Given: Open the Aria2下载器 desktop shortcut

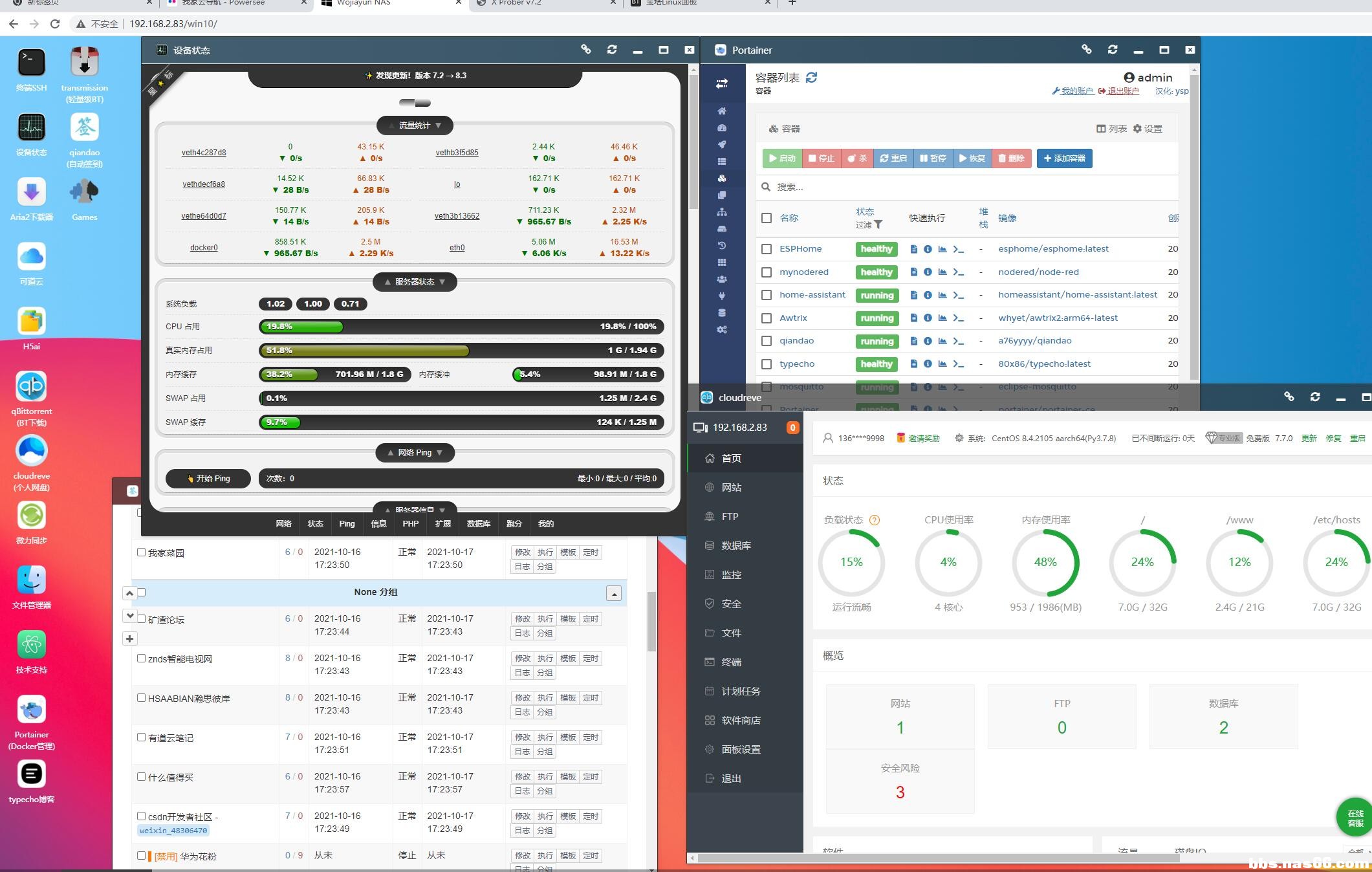Looking at the screenshot, I should pyautogui.click(x=31, y=193).
